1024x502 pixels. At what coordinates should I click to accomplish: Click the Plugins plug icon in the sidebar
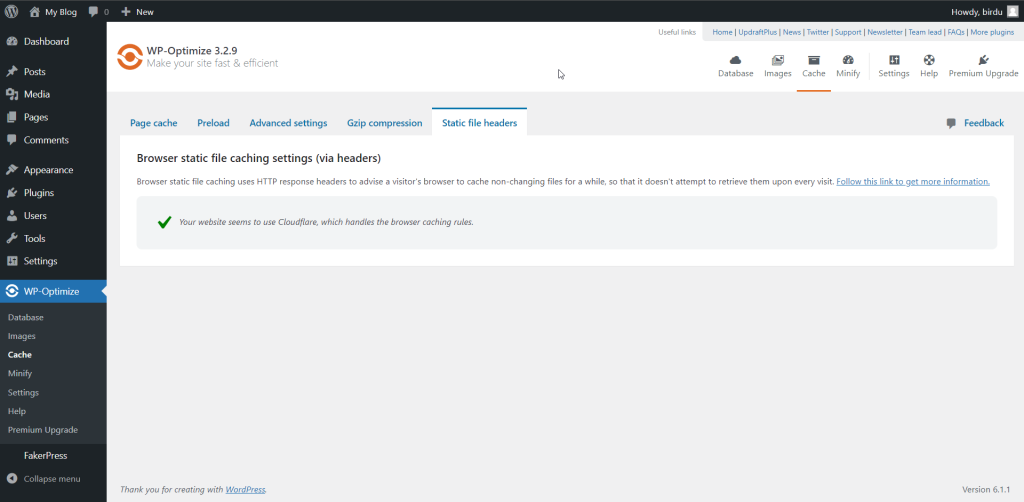click(x=12, y=193)
